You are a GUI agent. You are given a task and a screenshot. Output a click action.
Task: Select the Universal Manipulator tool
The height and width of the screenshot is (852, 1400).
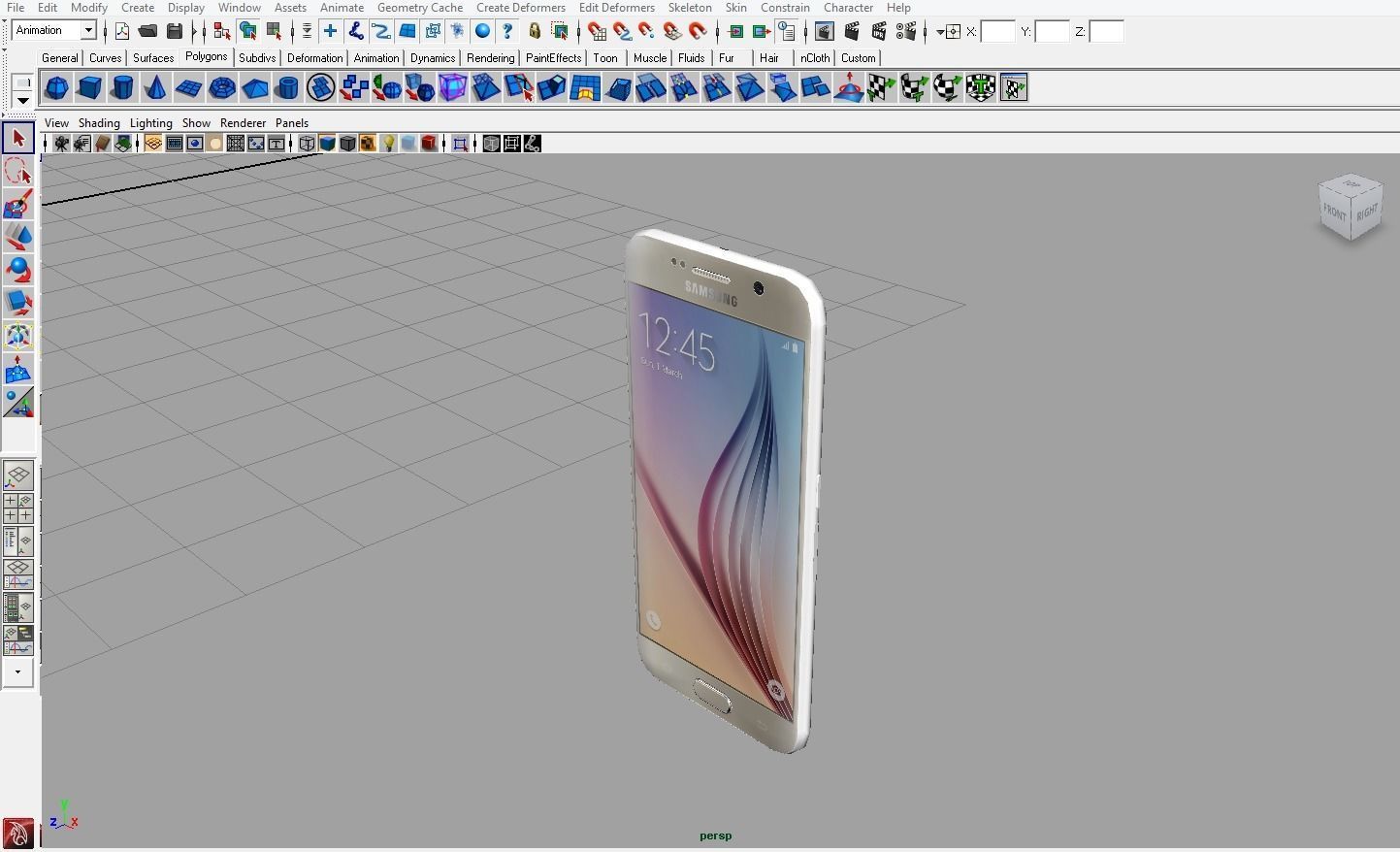click(18, 336)
